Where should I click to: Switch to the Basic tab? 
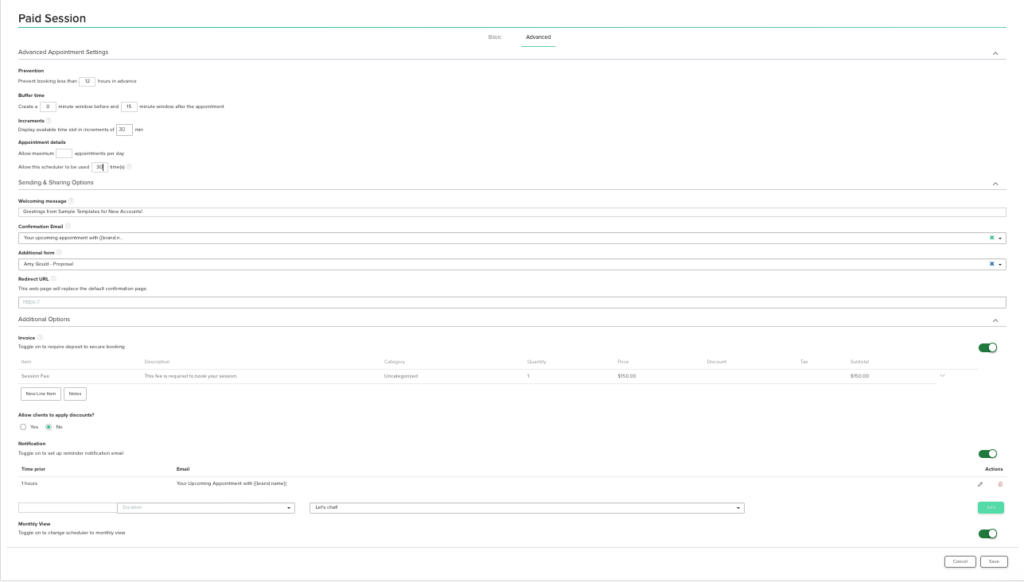pos(495,37)
